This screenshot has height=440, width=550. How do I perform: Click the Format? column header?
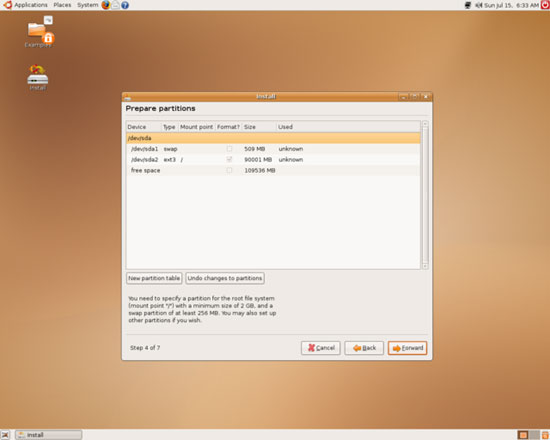(228, 127)
